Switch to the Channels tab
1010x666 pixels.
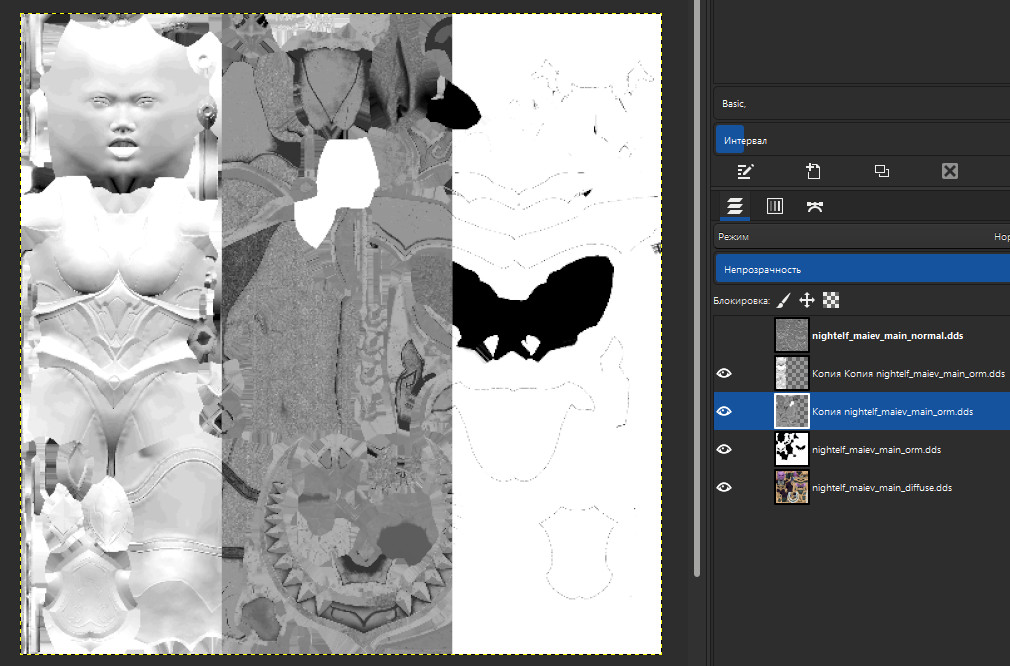(x=775, y=206)
